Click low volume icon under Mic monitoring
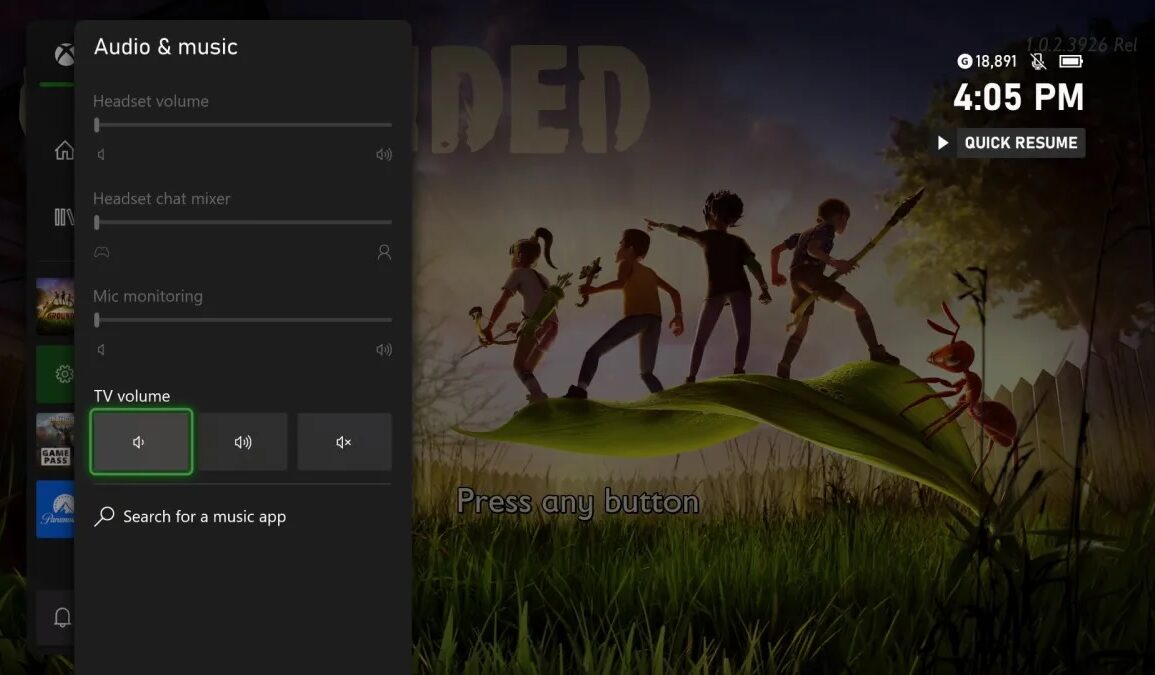1155x675 pixels. coord(102,349)
